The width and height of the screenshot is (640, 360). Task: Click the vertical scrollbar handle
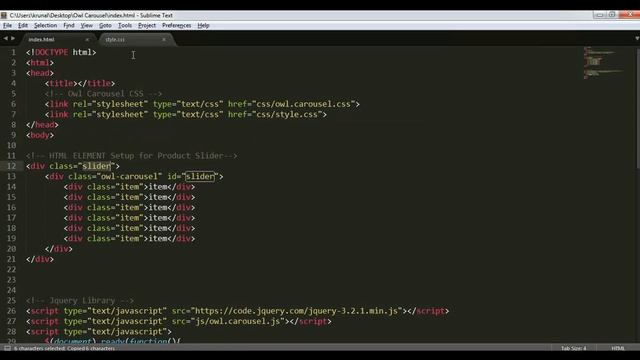(638, 108)
